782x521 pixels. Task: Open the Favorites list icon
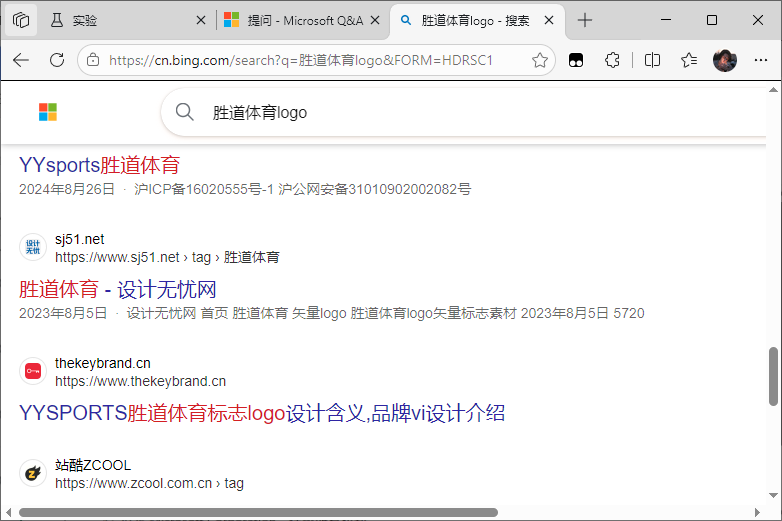689,60
